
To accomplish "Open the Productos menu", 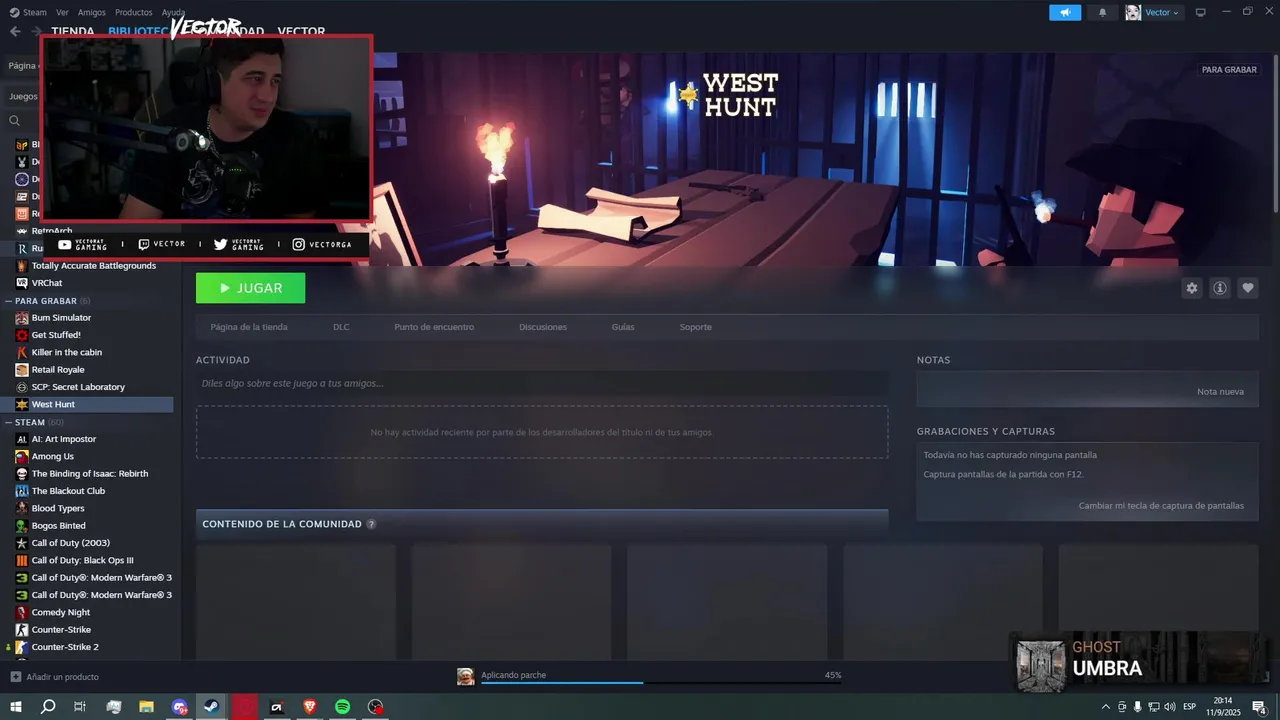I will 134,12.
